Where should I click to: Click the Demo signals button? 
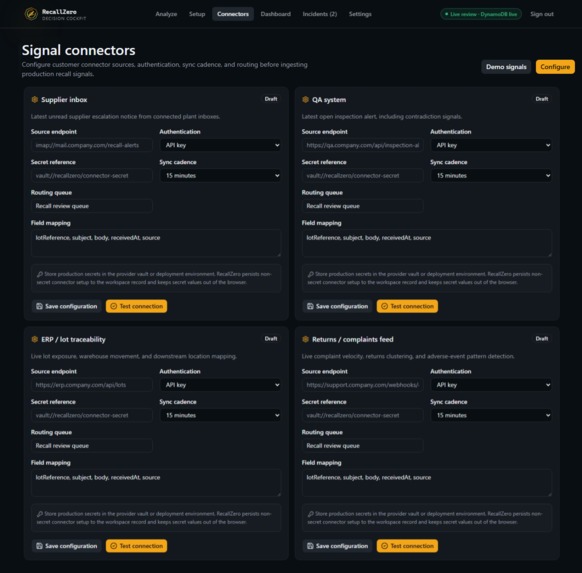click(x=506, y=67)
